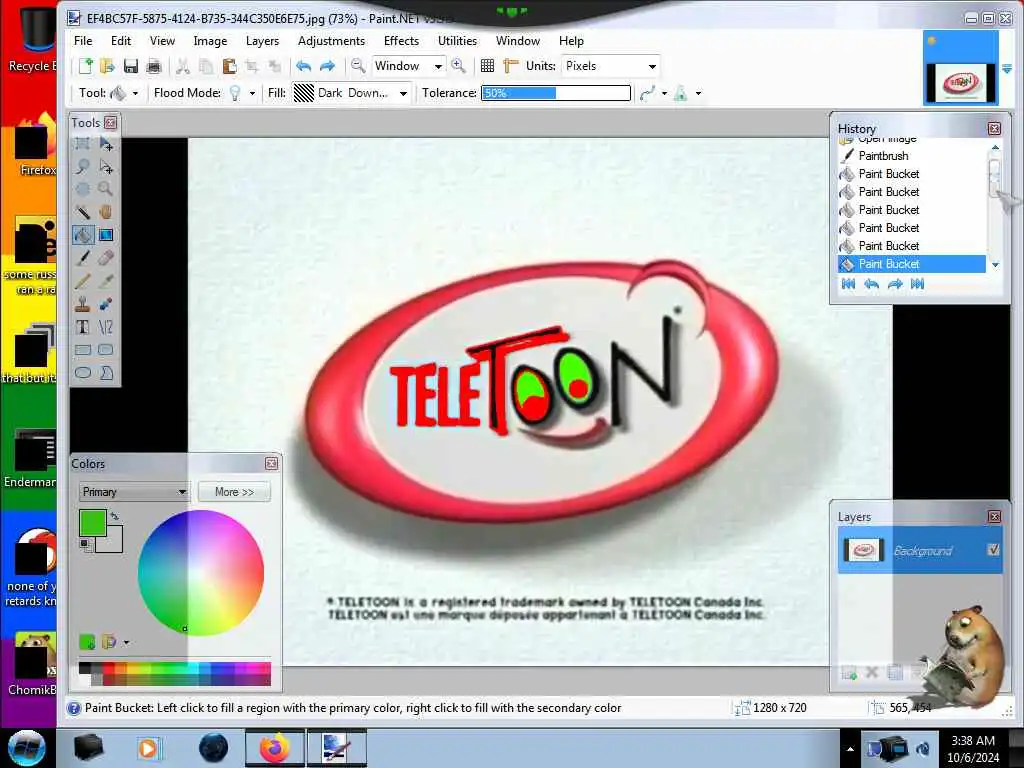Select the Lasso Select tool
The image size is (1024, 768).
pyautogui.click(x=82, y=167)
